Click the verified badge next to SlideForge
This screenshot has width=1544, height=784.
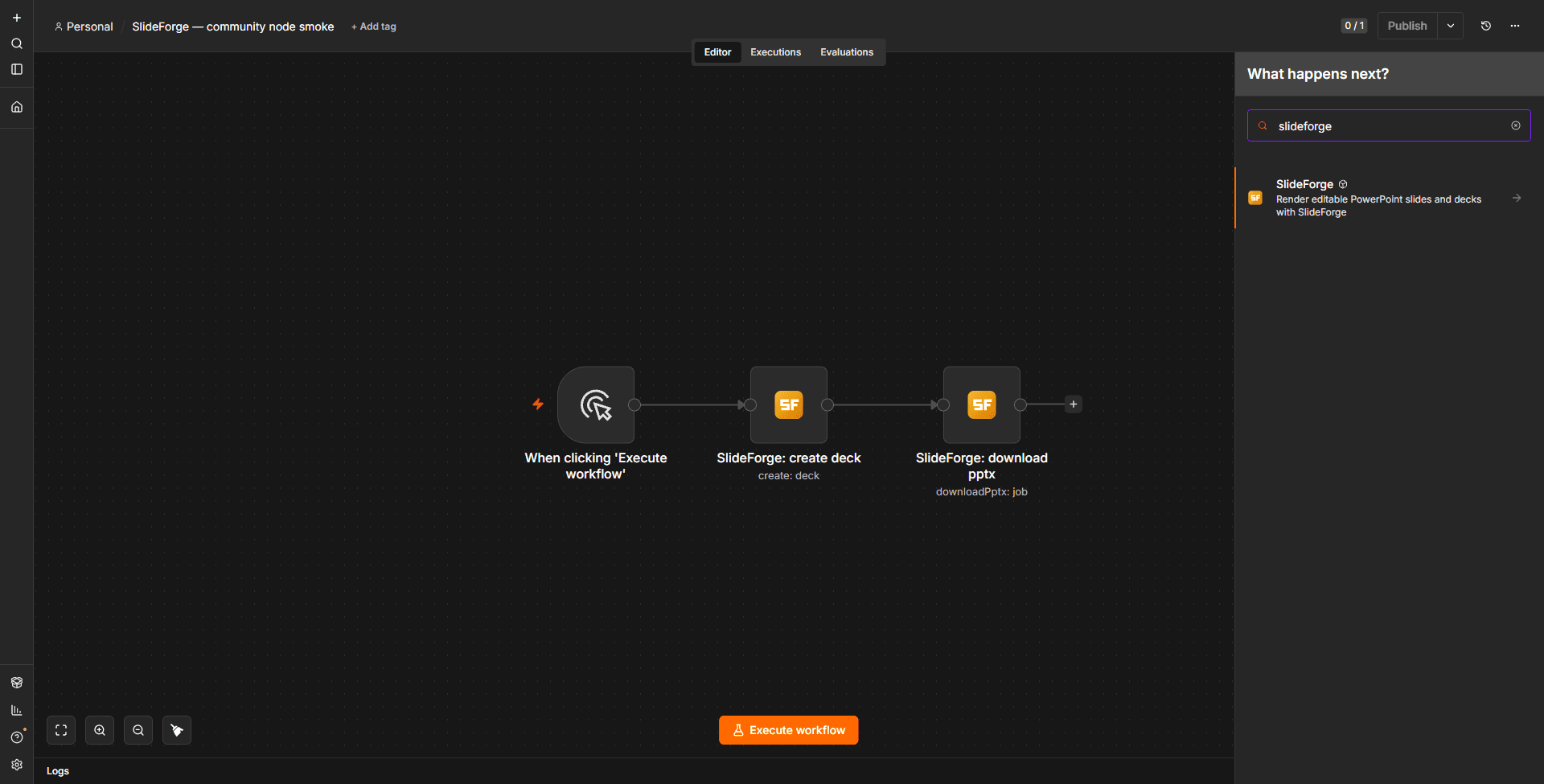pyautogui.click(x=1343, y=184)
